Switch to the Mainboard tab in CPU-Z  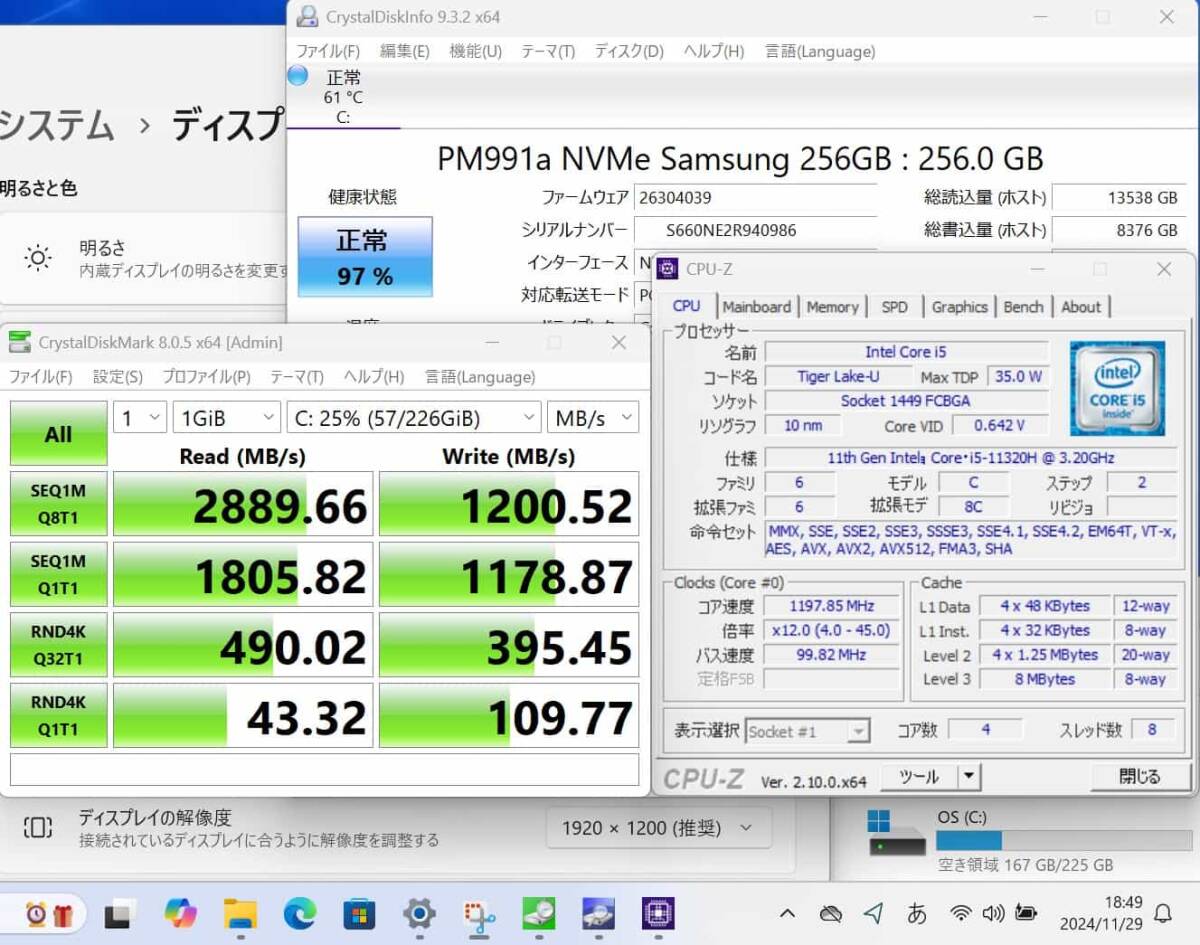[757, 307]
